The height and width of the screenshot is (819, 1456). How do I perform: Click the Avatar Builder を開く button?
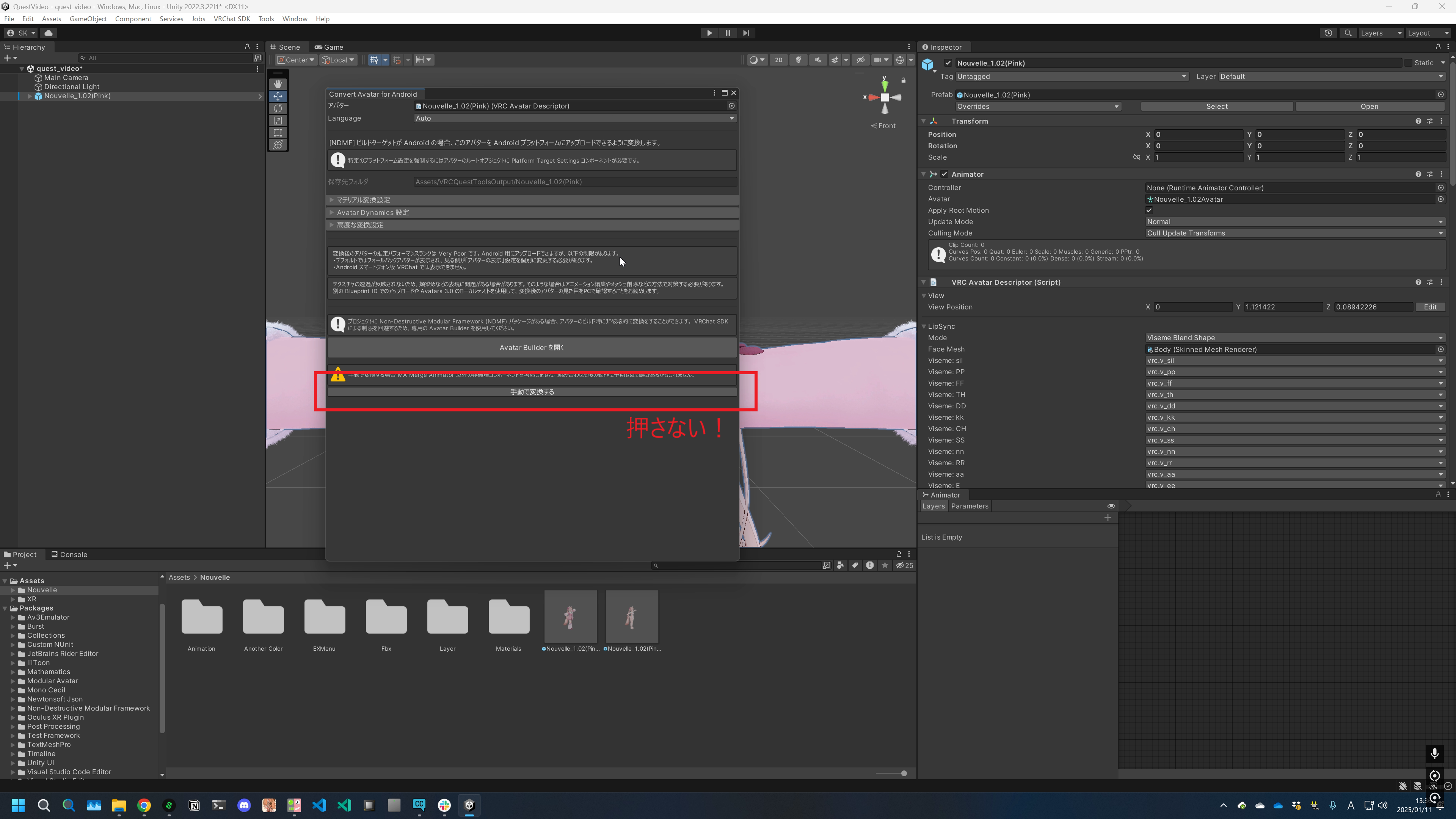click(531, 348)
